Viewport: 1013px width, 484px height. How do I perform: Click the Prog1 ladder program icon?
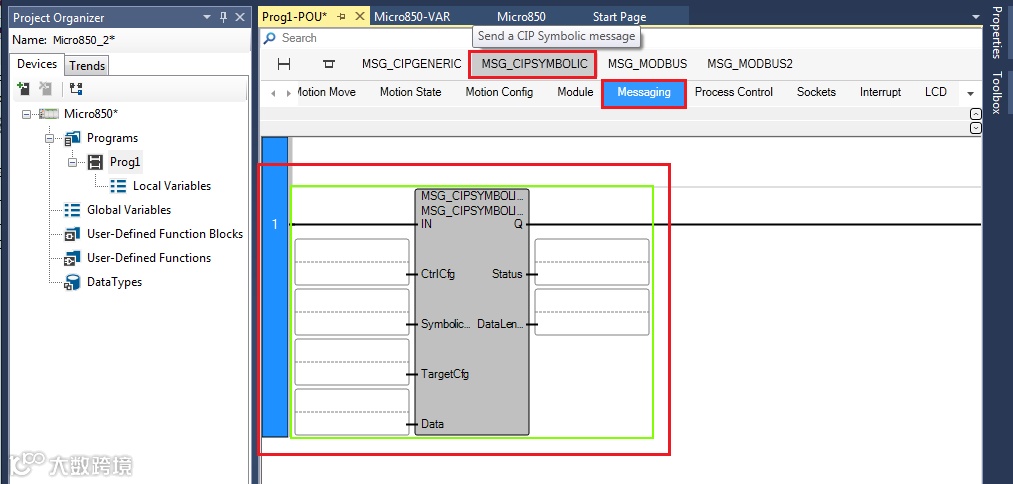[x=96, y=162]
